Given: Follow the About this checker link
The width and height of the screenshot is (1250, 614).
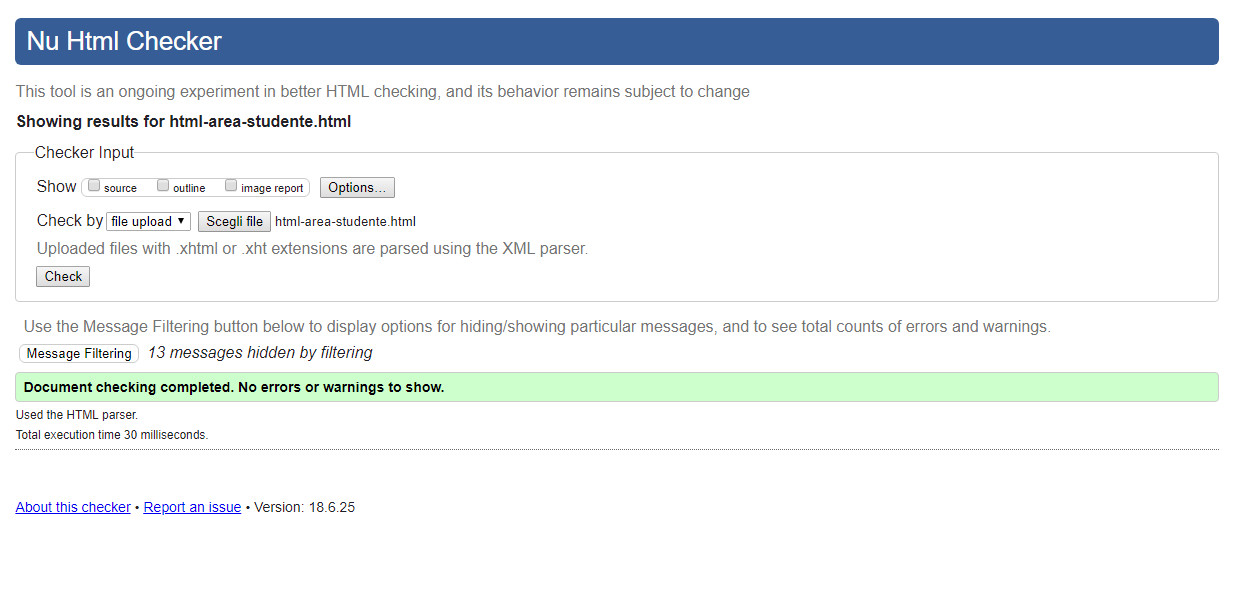Looking at the screenshot, I should 73,507.
